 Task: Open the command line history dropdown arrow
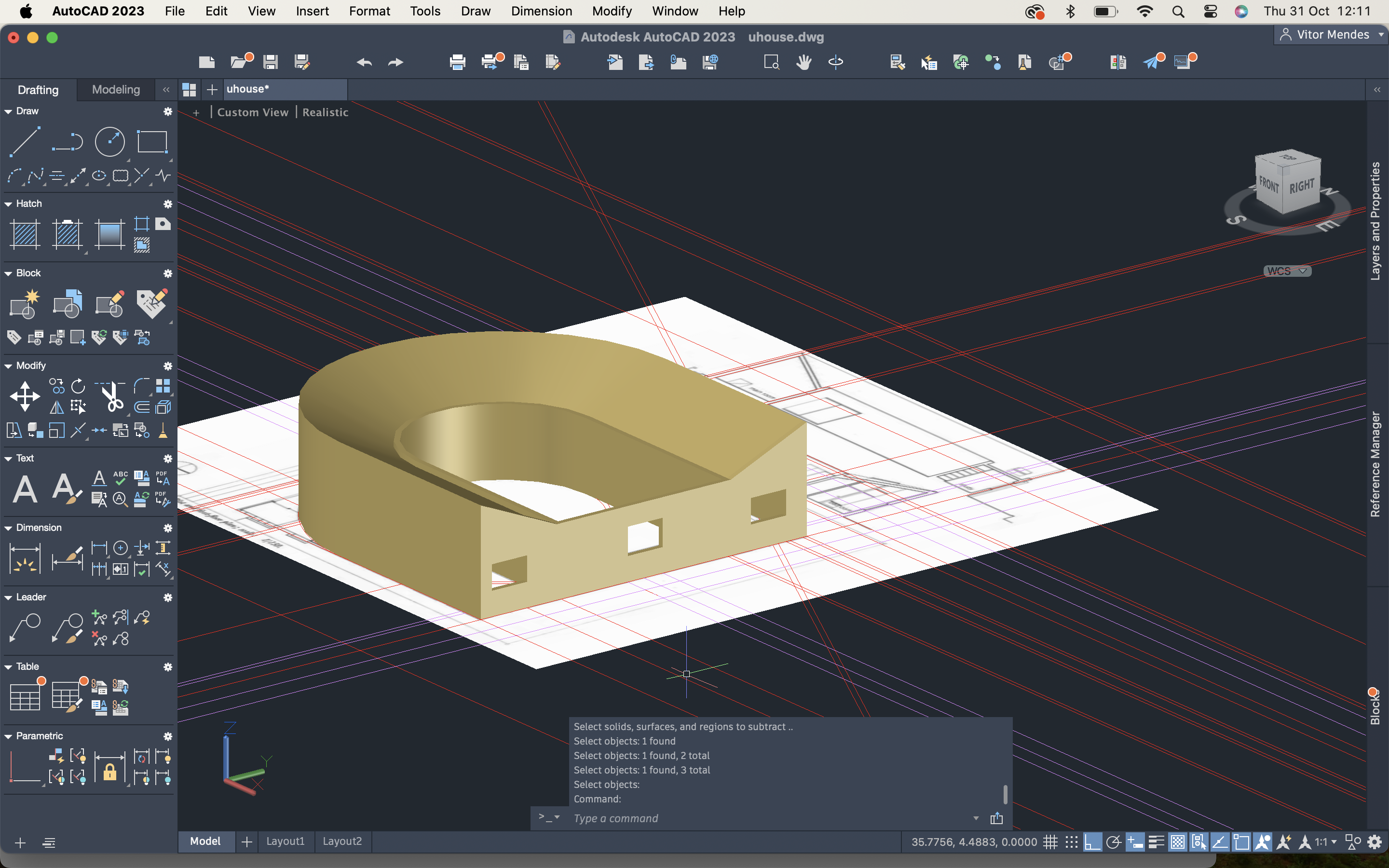(x=976, y=818)
